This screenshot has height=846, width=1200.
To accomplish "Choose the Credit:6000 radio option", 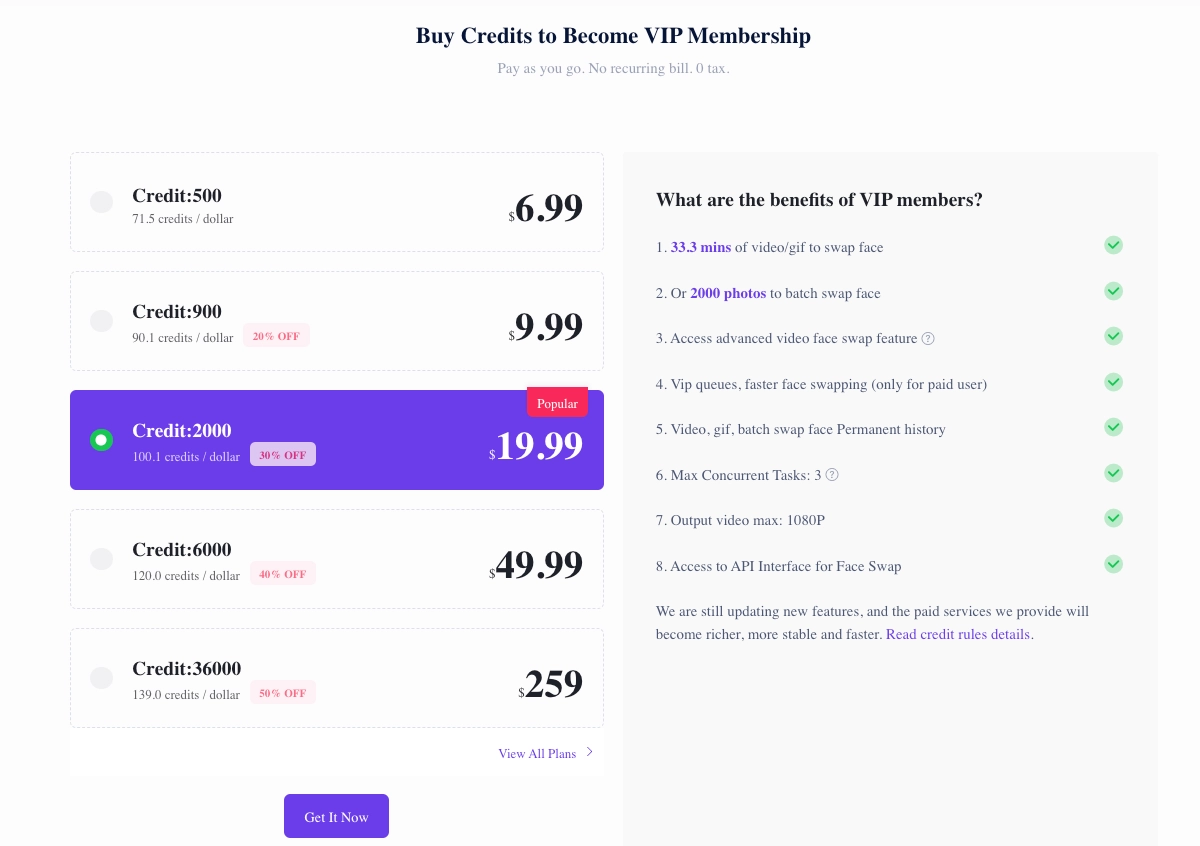I will pos(101,559).
